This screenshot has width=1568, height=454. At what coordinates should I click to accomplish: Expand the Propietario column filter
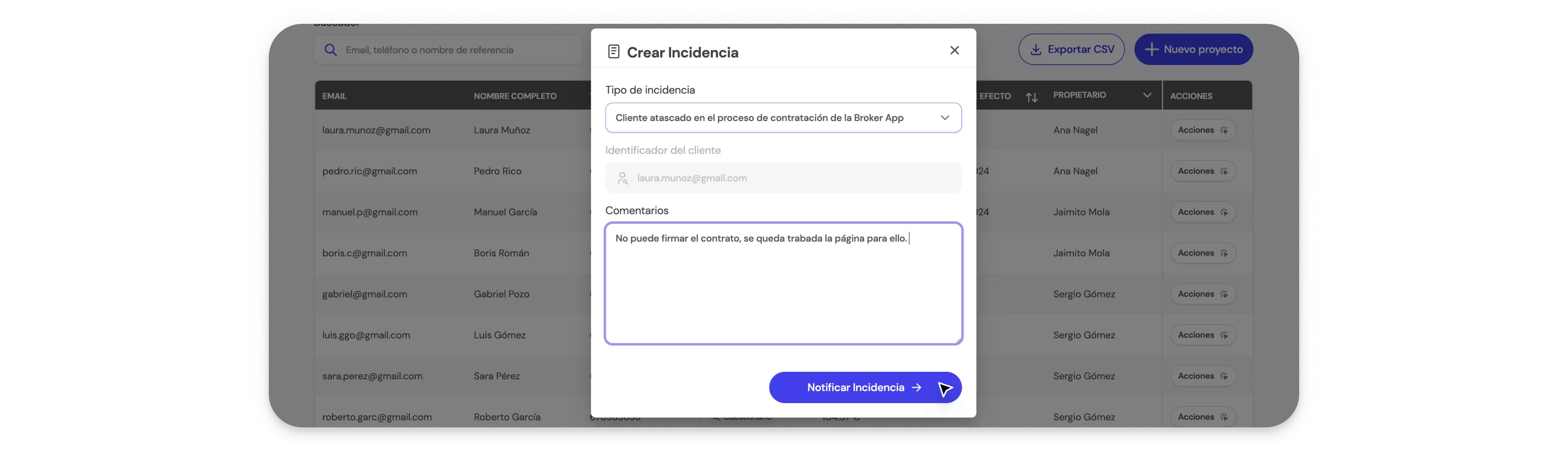click(1147, 95)
